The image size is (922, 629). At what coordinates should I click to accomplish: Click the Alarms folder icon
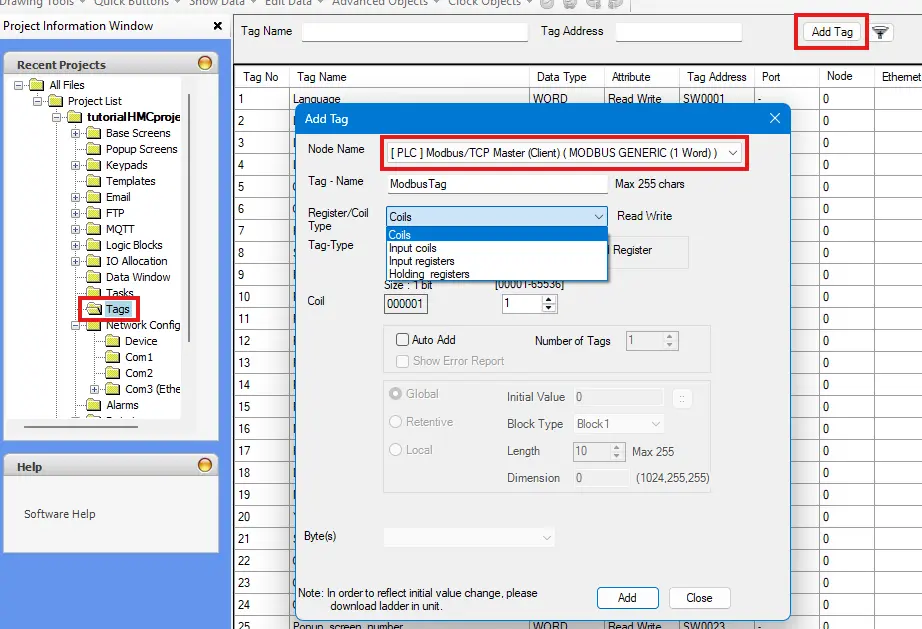[x=94, y=405]
